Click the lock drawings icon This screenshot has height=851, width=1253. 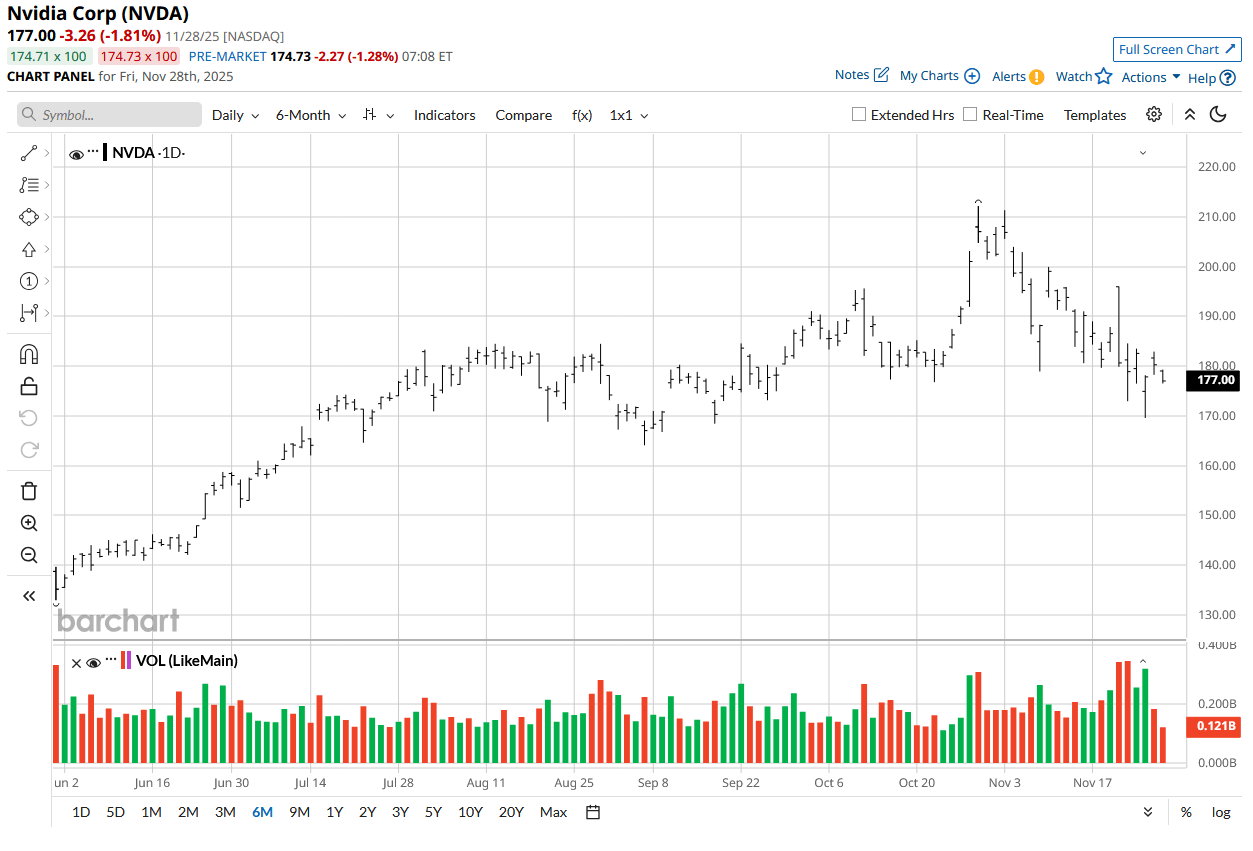pyautogui.click(x=28, y=385)
